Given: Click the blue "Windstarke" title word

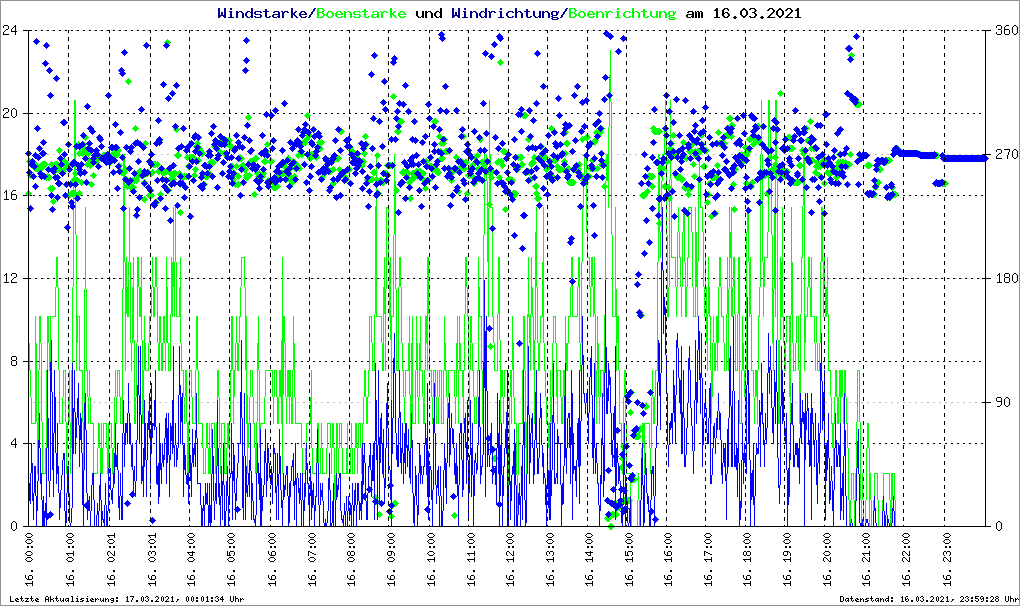Looking at the screenshot, I should pyautogui.click(x=264, y=14).
